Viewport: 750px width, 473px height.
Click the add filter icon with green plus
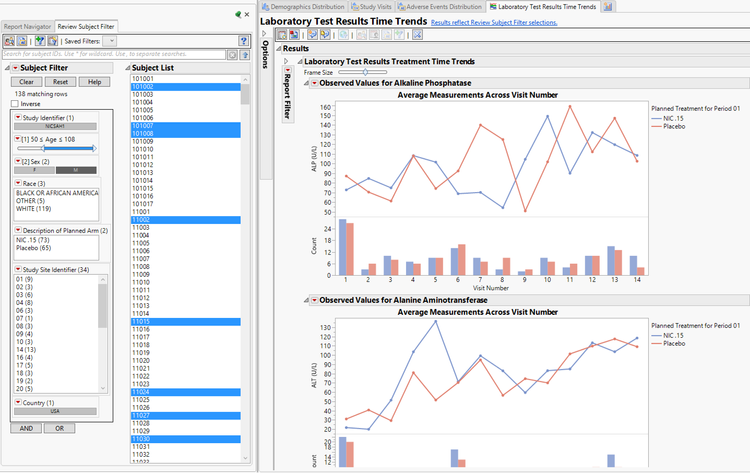[40, 41]
